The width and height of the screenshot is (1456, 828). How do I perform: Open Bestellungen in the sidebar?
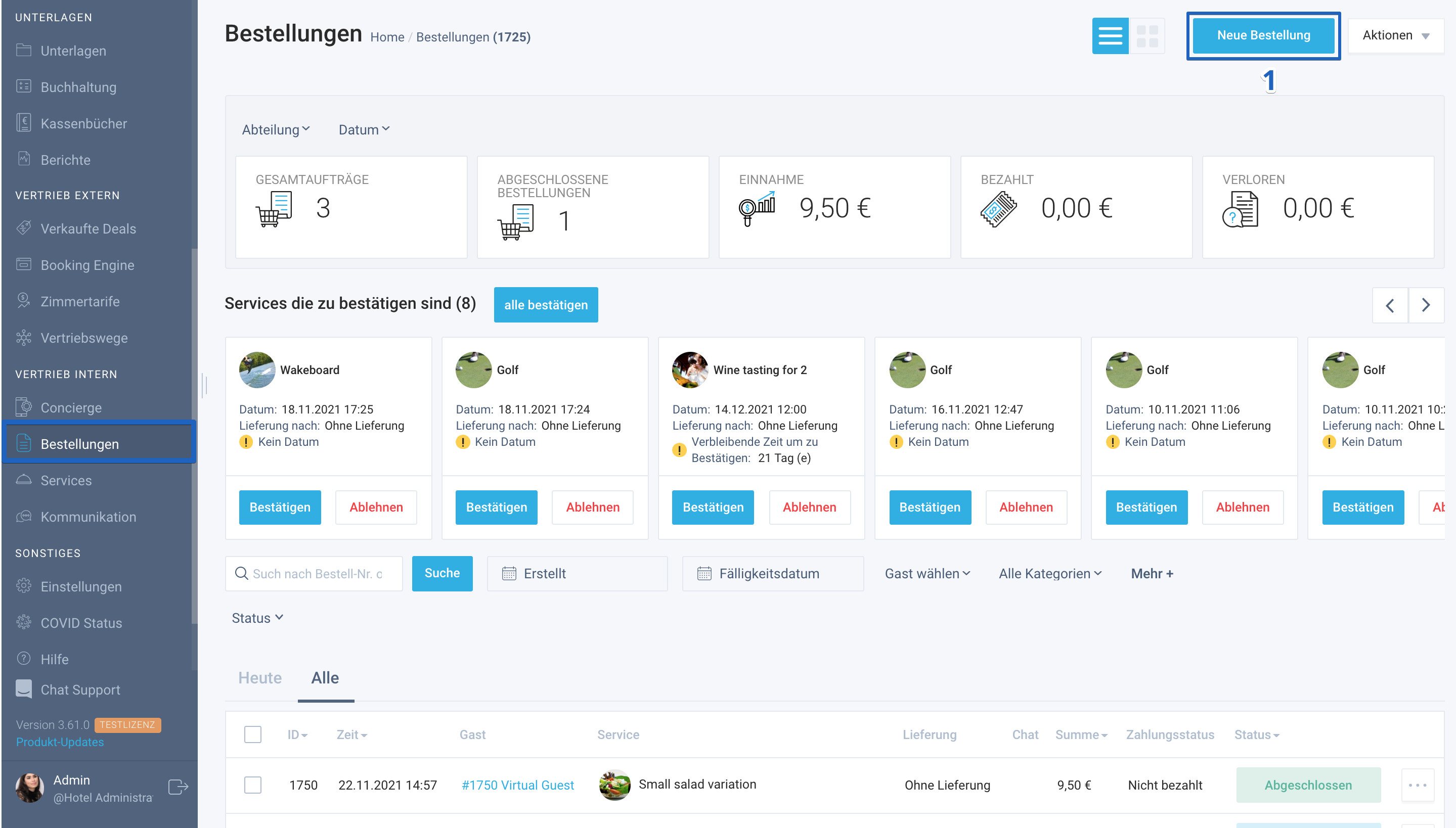[99, 444]
